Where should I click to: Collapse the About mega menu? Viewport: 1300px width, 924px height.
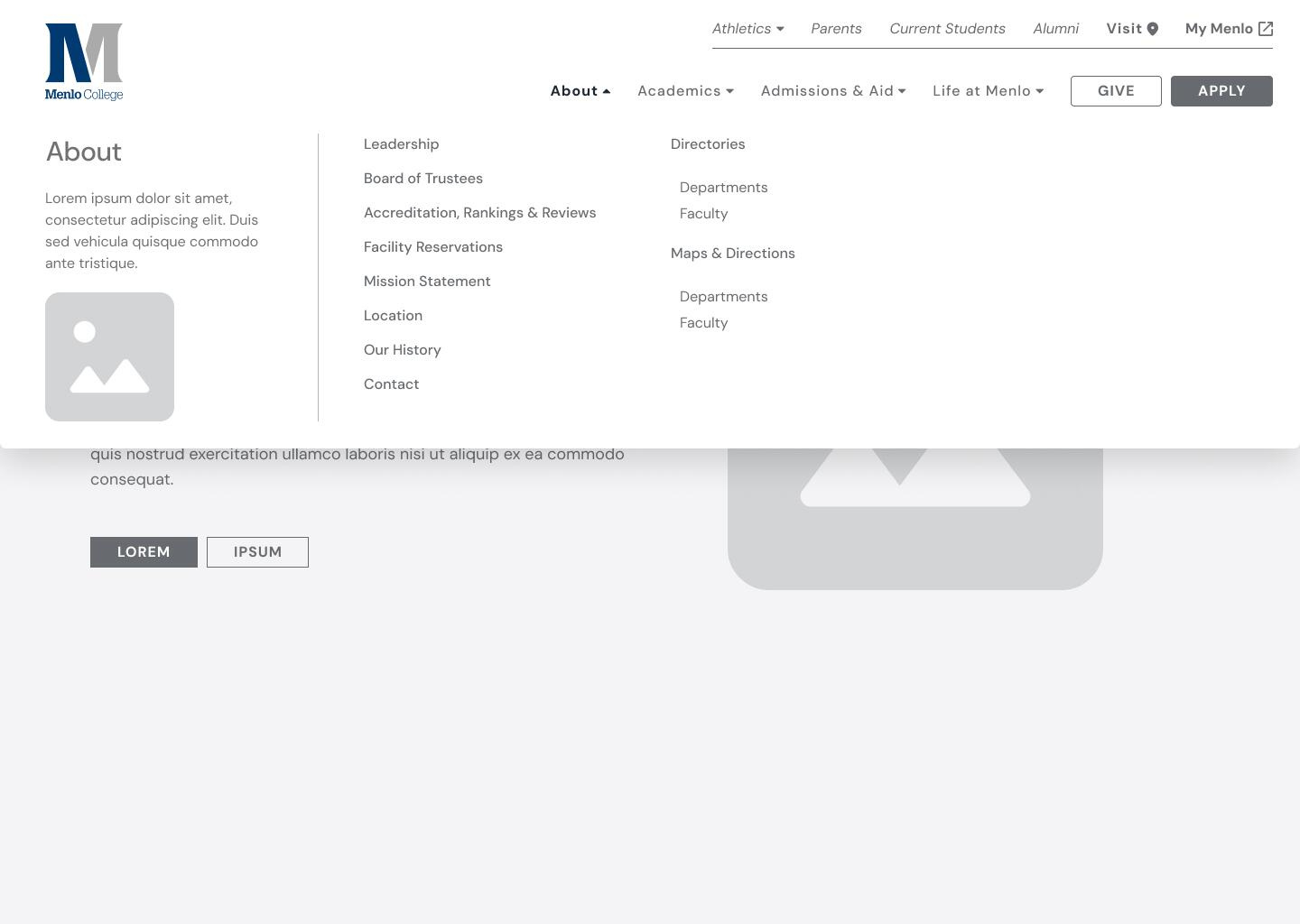tap(580, 91)
